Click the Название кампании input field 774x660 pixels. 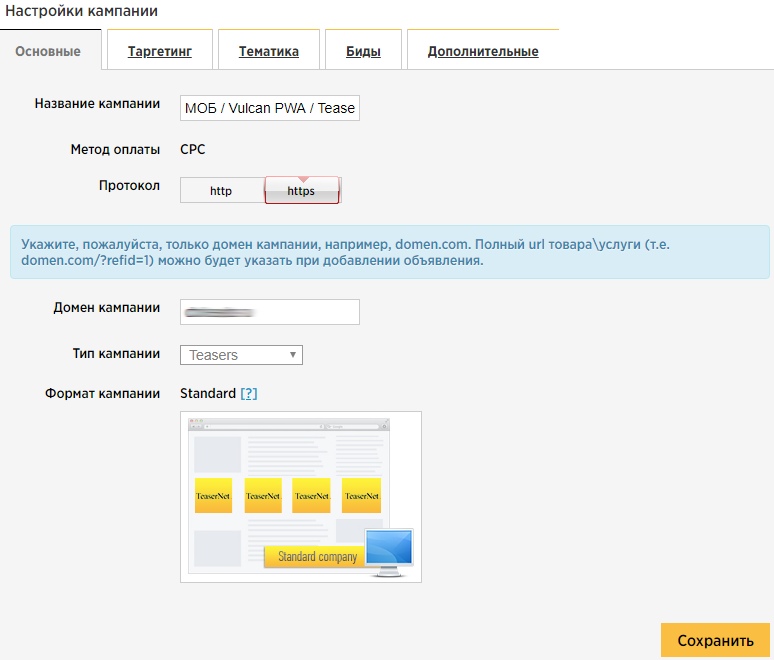pyautogui.click(x=270, y=108)
